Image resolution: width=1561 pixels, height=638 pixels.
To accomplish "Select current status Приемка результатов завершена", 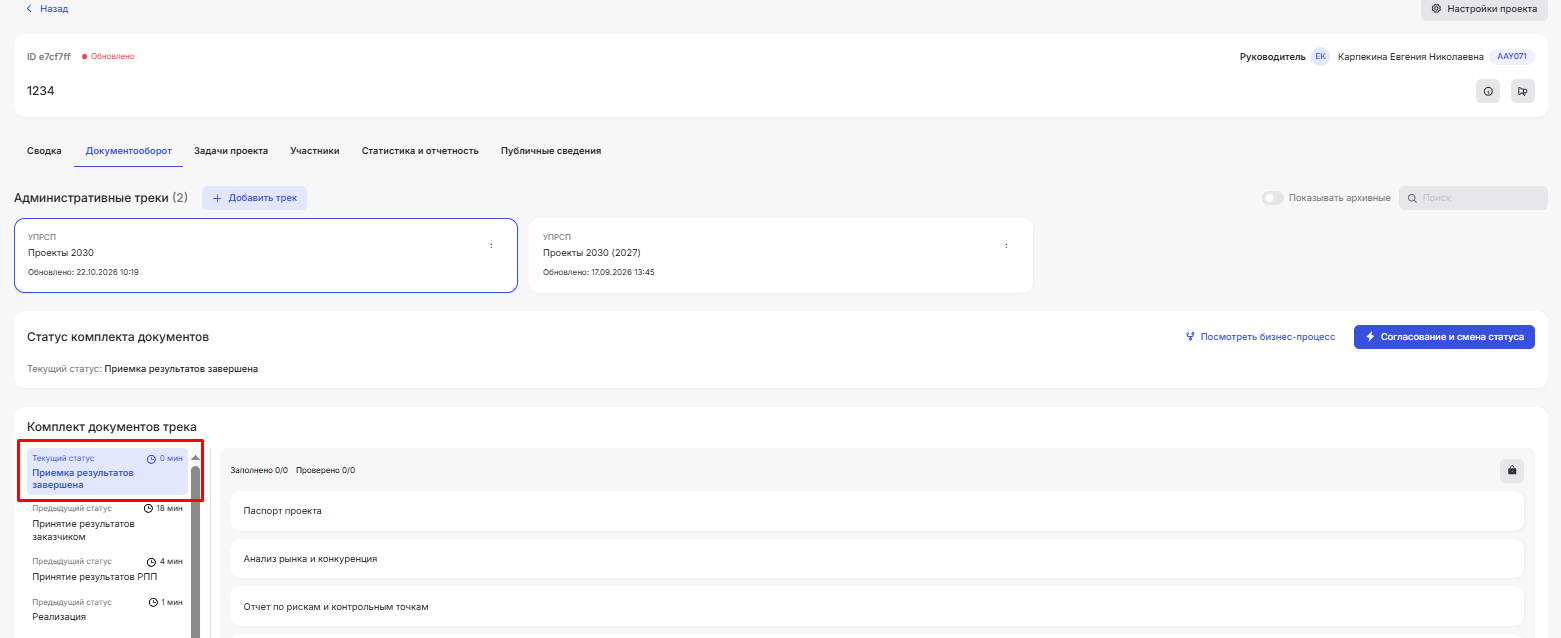I will (107, 471).
